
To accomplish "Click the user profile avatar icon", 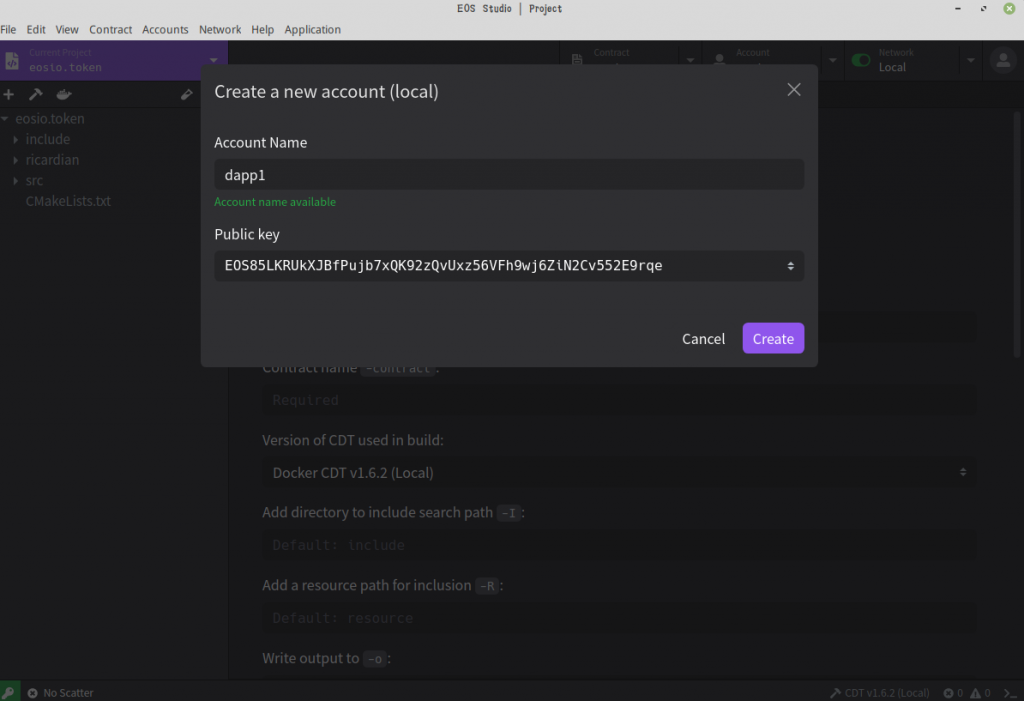I will (x=1003, y=61).
